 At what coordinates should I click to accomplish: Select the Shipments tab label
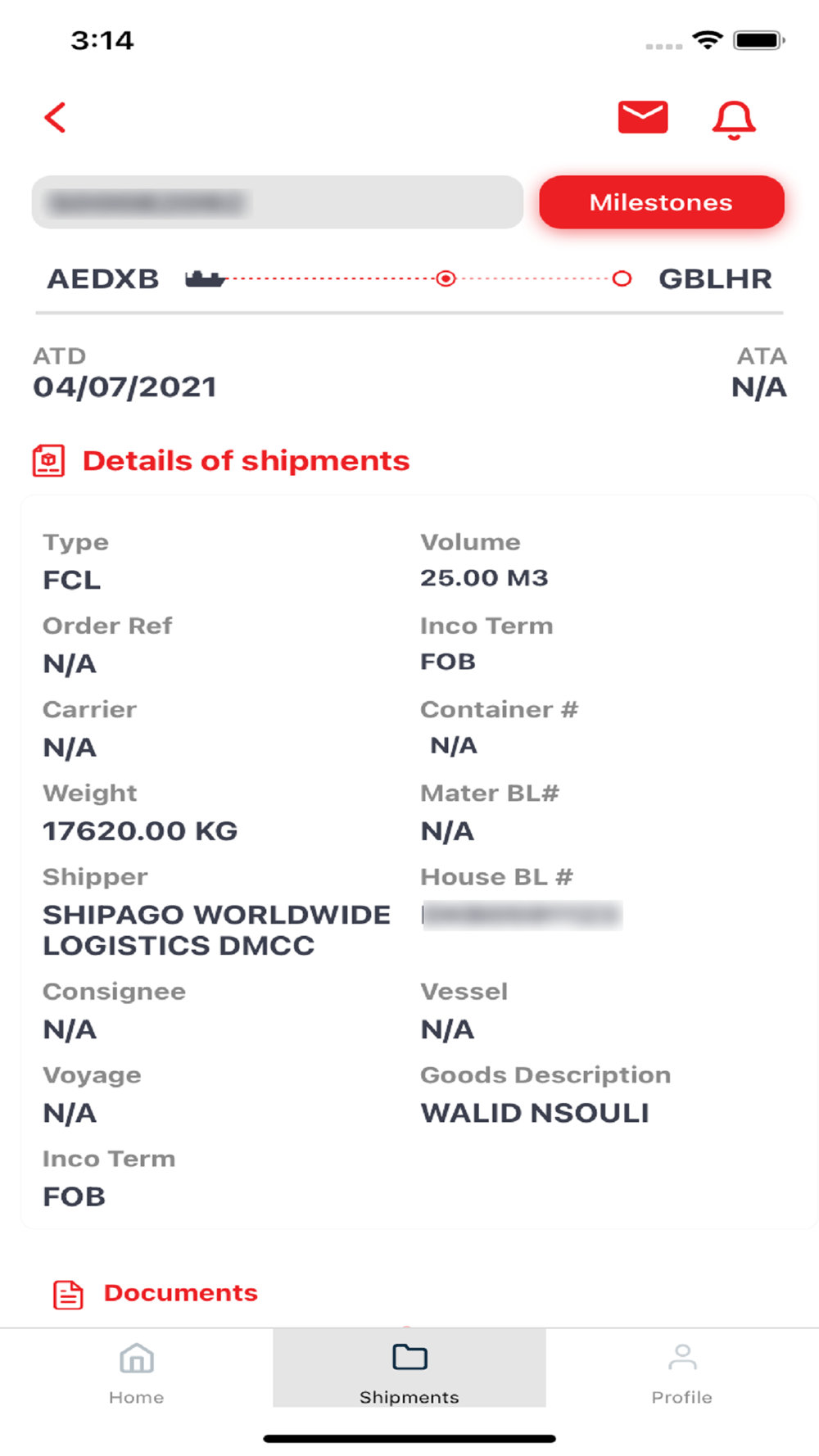(409, 1397)
